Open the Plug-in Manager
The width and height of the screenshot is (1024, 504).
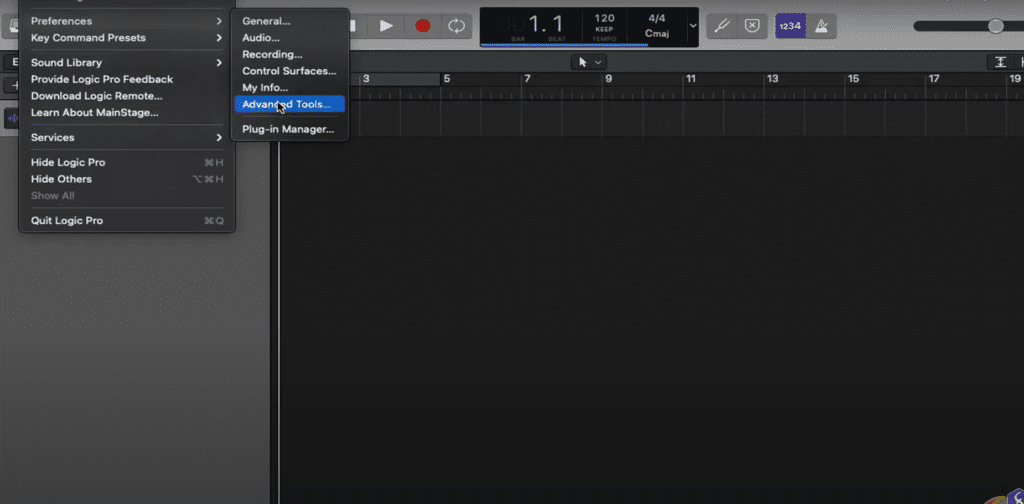pyautogui.click(x=289, y=129)
